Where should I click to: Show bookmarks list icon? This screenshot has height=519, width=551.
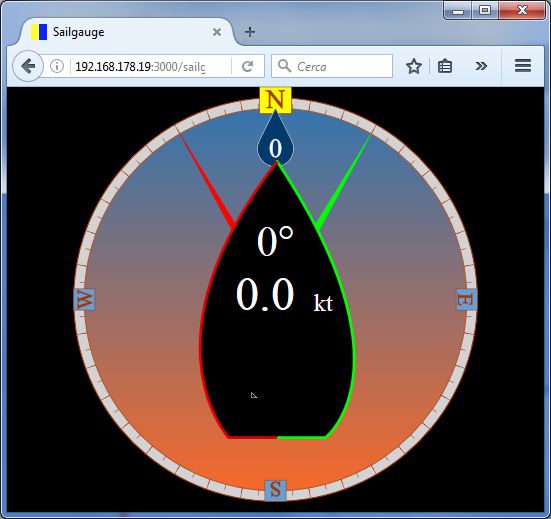click(x=445, y=66)
